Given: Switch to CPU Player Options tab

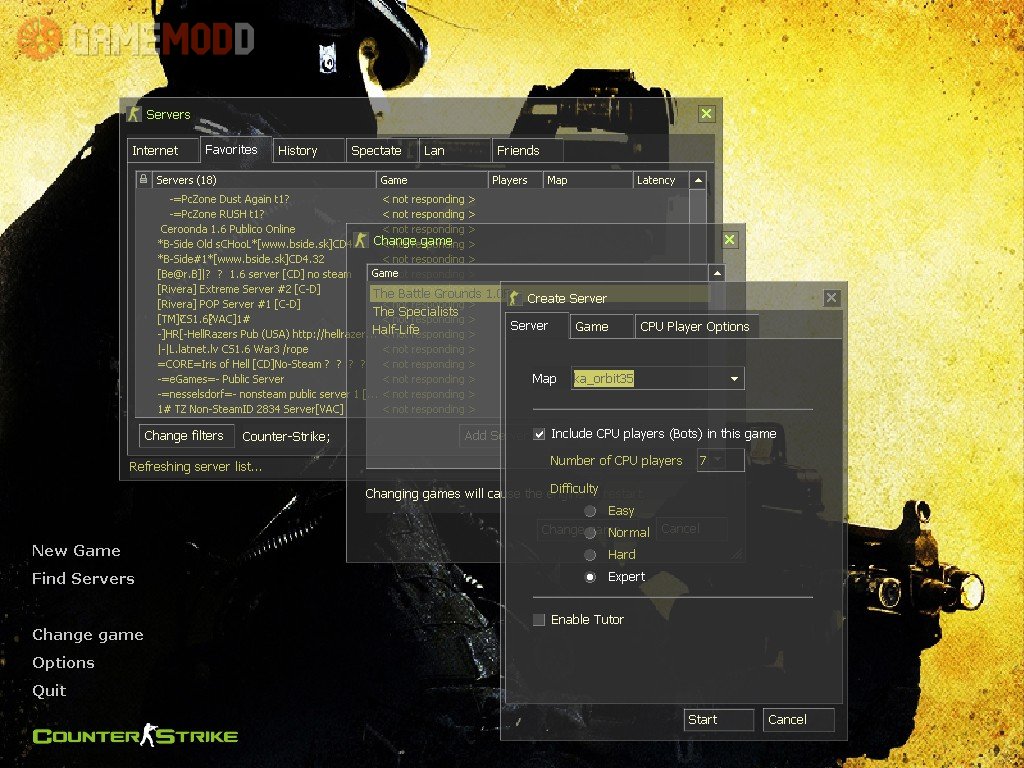Looking at the screenshot, I should 694,327.
